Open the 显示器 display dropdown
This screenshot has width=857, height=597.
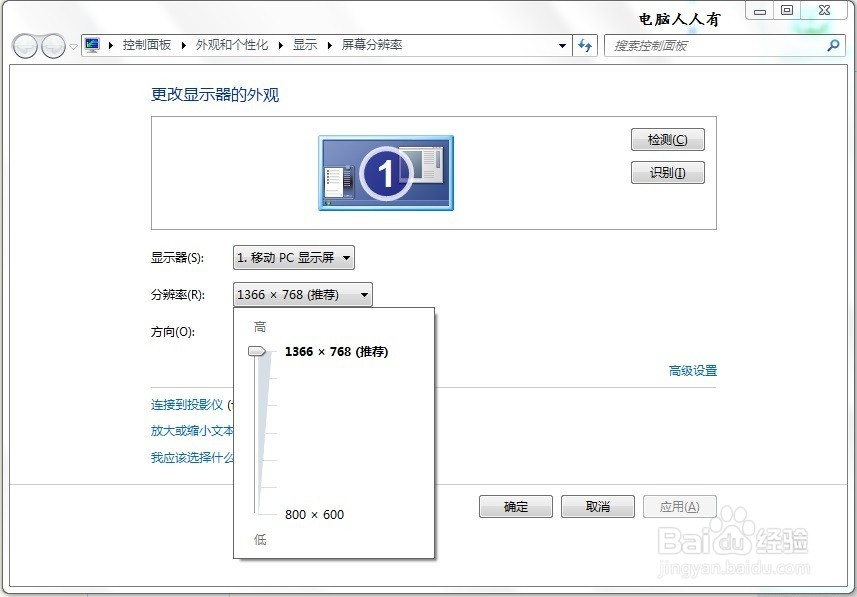click(x=294, y=257)
